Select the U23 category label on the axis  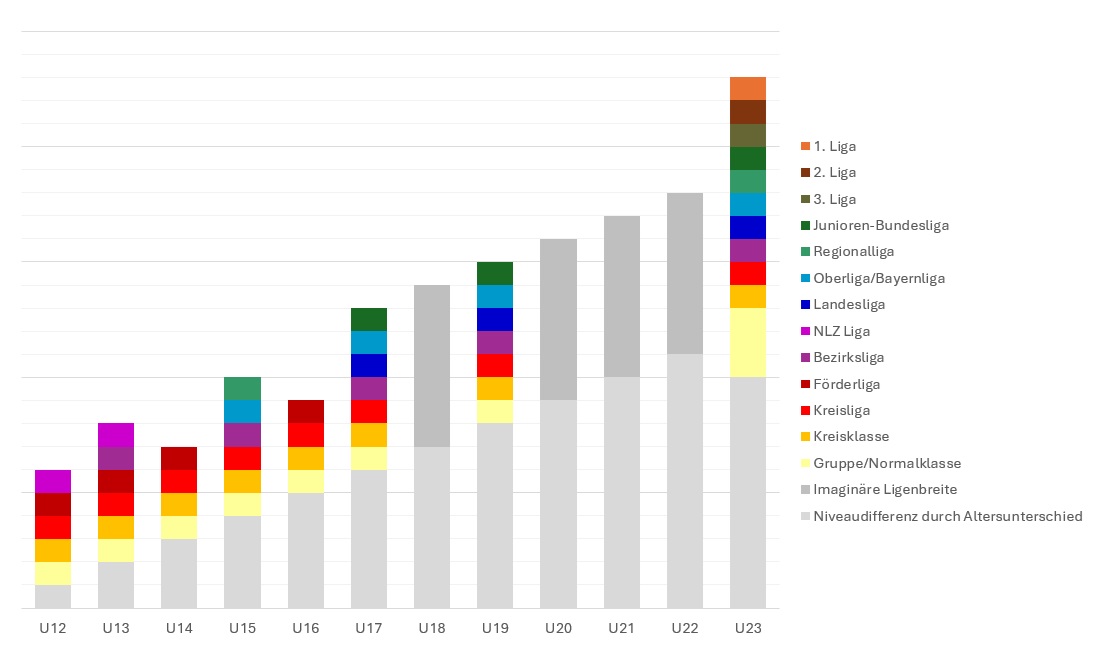click(x=747, y=628)
